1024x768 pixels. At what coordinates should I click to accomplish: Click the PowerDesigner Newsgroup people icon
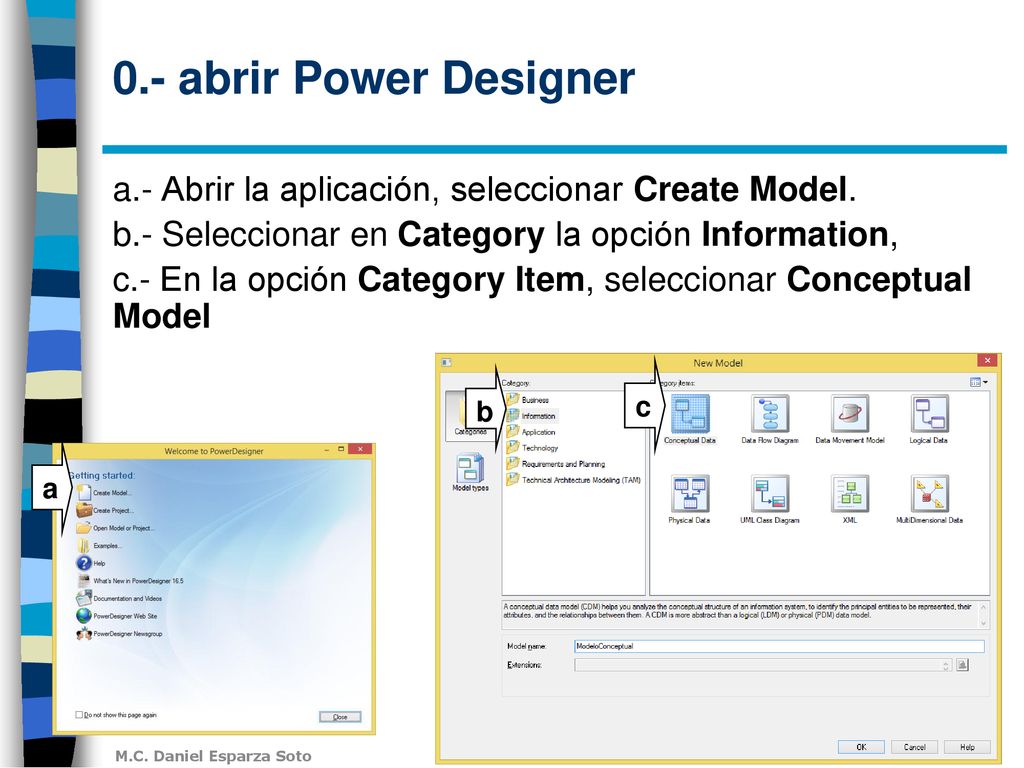[84, 633]
